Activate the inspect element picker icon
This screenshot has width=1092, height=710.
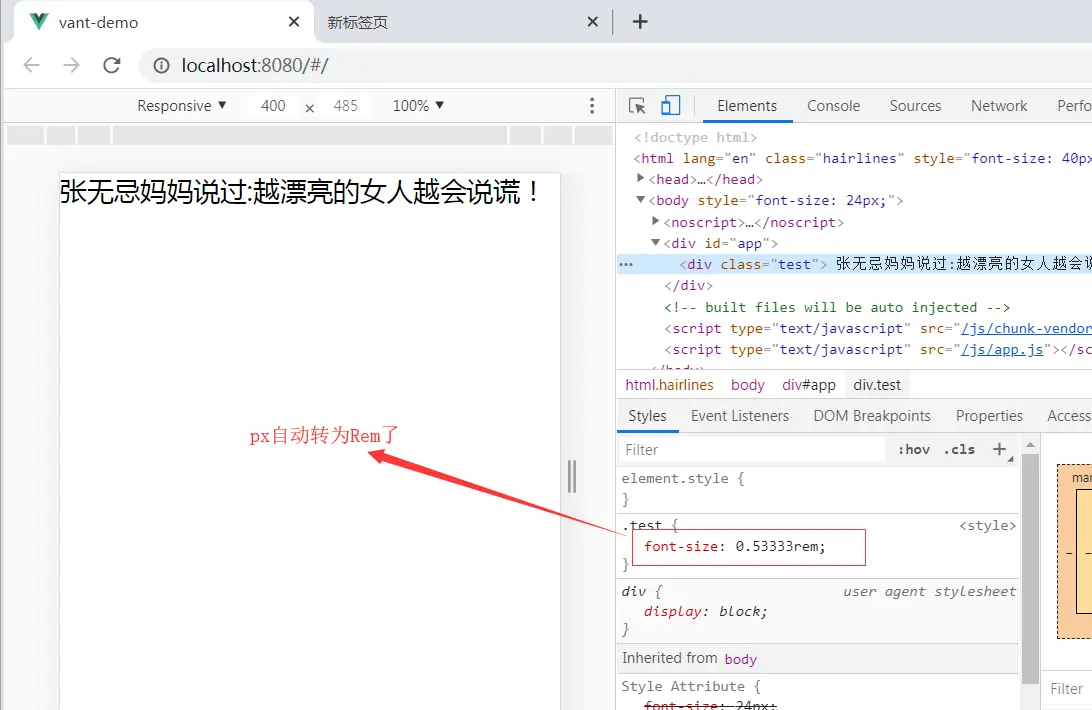pos(637,106)
